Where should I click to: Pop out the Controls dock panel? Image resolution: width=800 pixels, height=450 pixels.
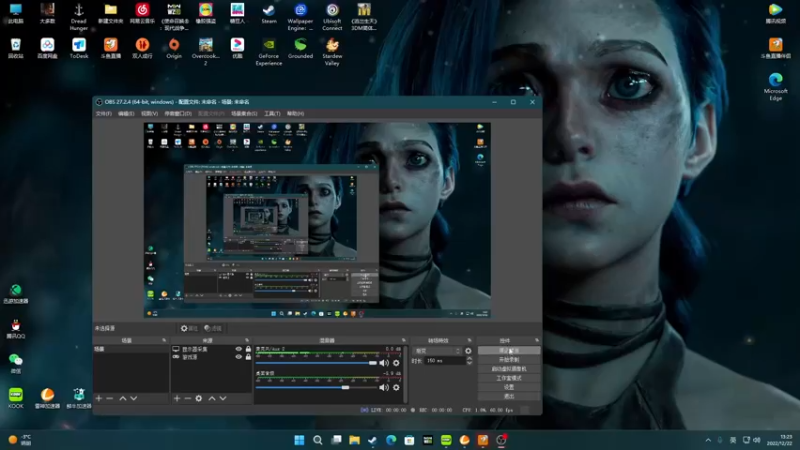(x=537, y=340)
